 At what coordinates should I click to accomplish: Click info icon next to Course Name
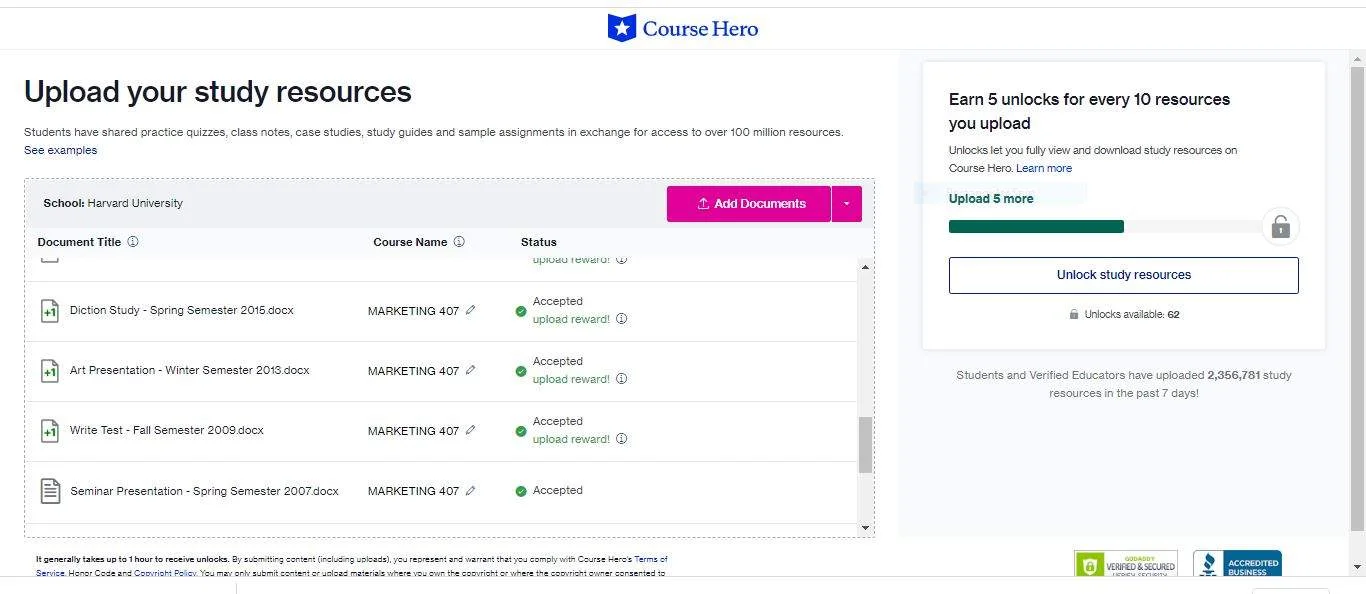pos(459,242)
